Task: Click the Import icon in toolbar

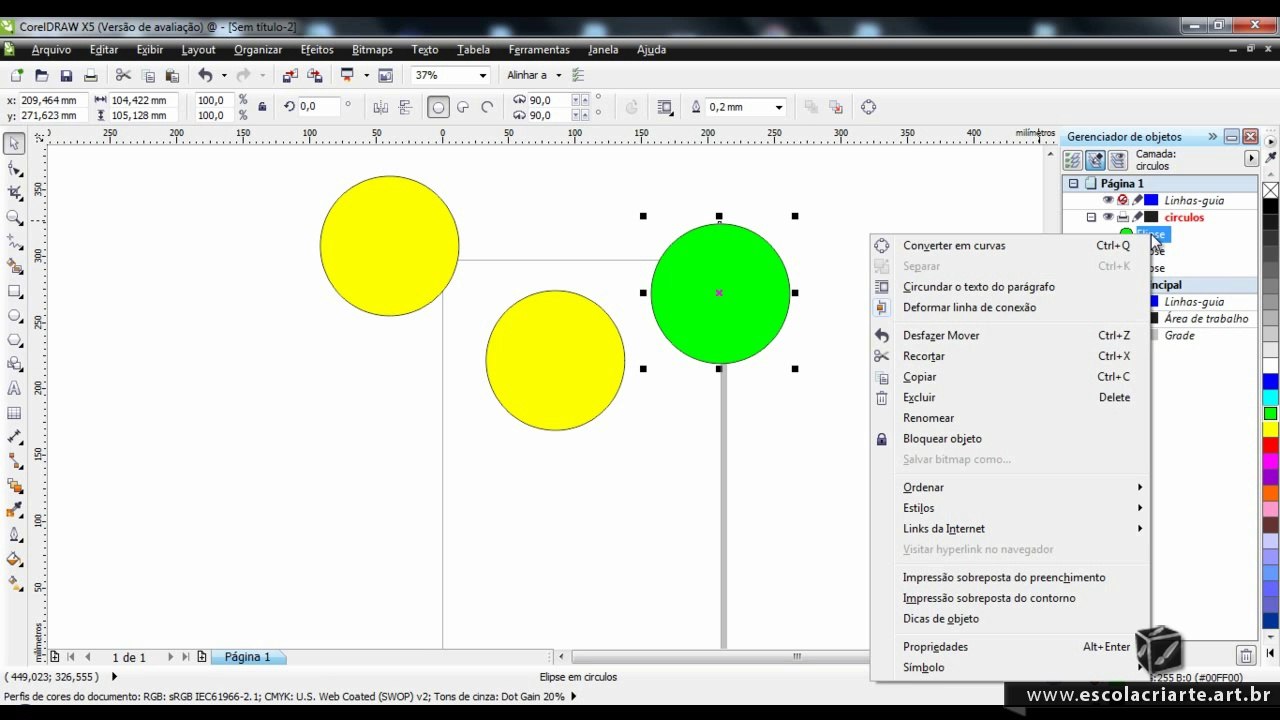Action: [290, 75]
